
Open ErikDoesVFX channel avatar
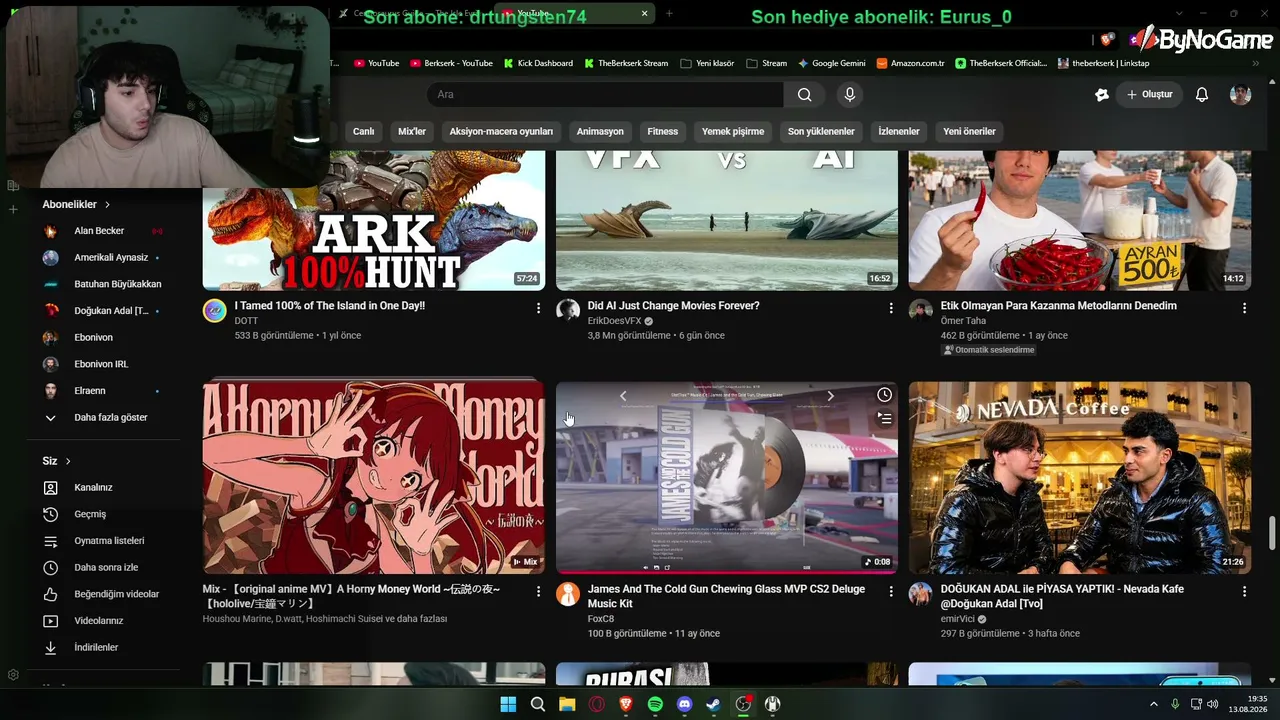point(568,310)
